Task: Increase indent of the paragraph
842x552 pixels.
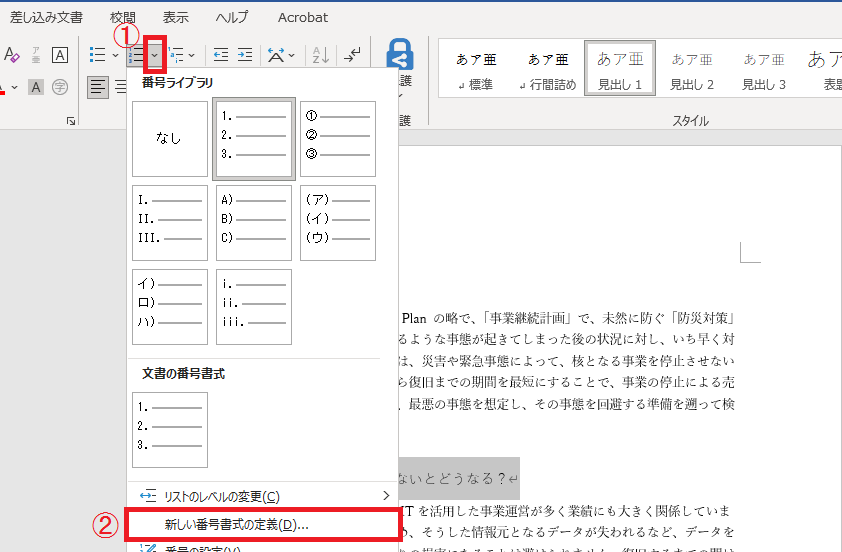Action: [x=245, y=54]
